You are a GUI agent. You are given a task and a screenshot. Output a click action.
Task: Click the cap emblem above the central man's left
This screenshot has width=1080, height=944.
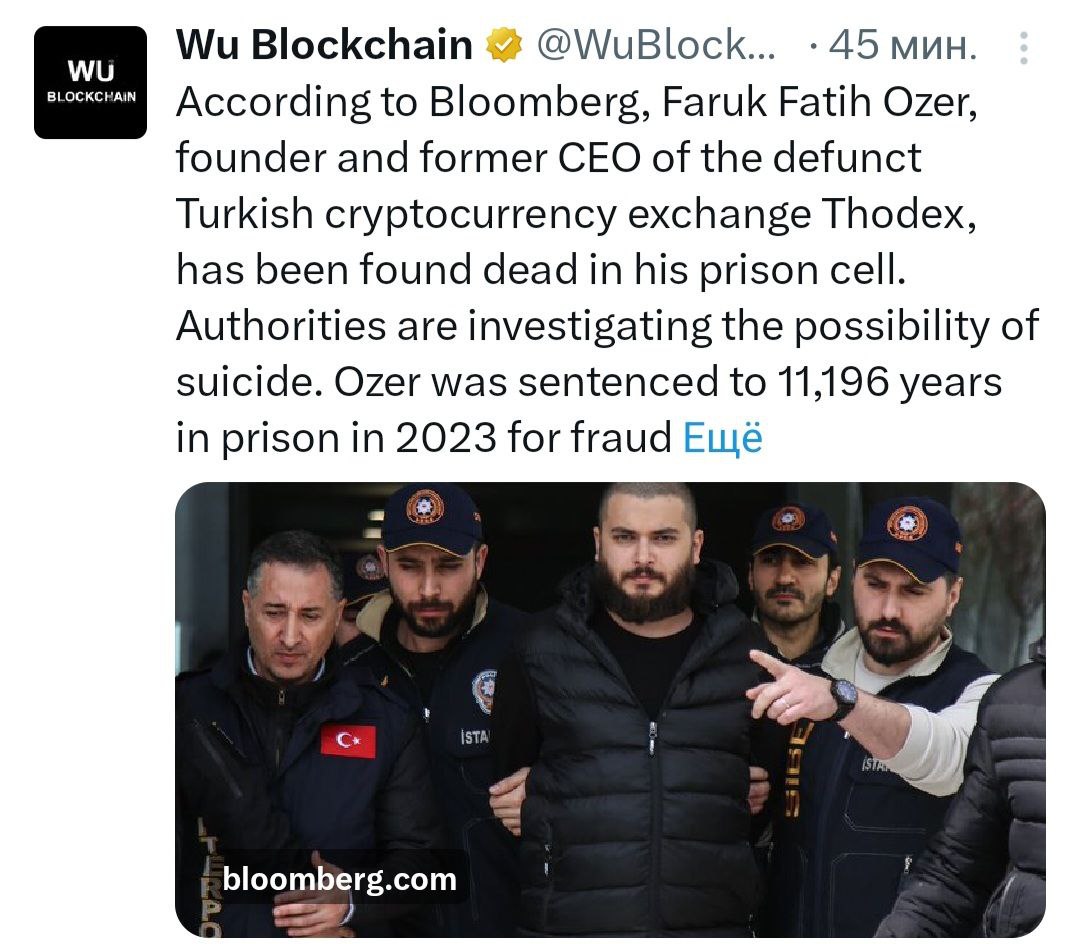pos(425,506)
